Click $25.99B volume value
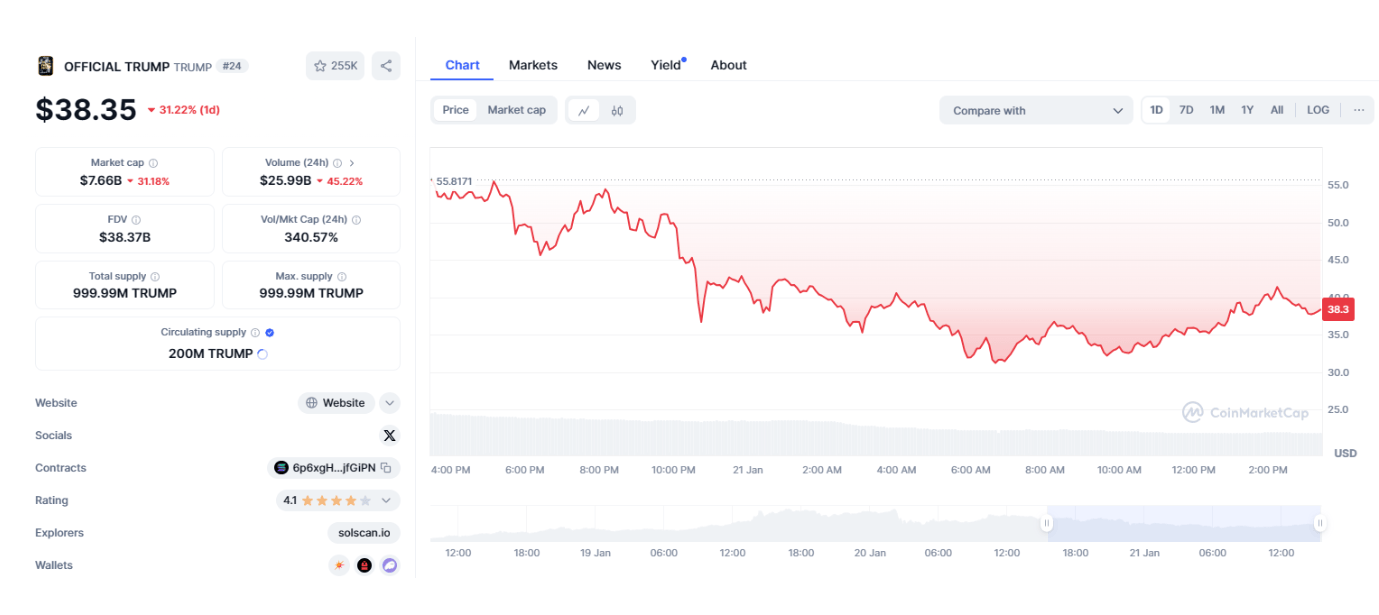 [287, 181]
